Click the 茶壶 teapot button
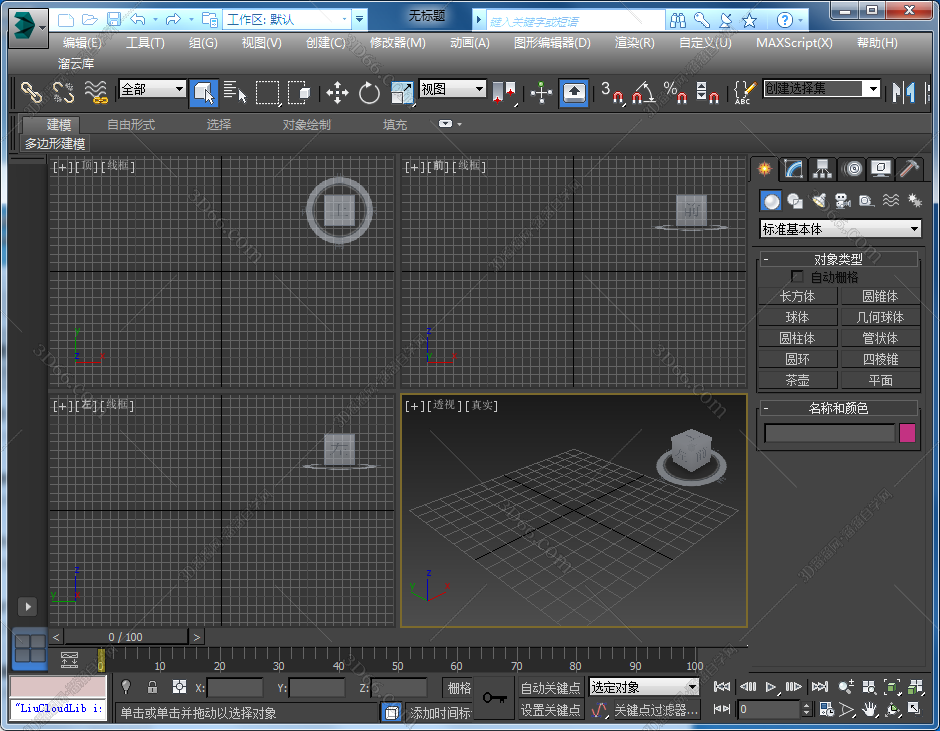Viewport: 940px width, 731px height. click(x=797, y=380)
